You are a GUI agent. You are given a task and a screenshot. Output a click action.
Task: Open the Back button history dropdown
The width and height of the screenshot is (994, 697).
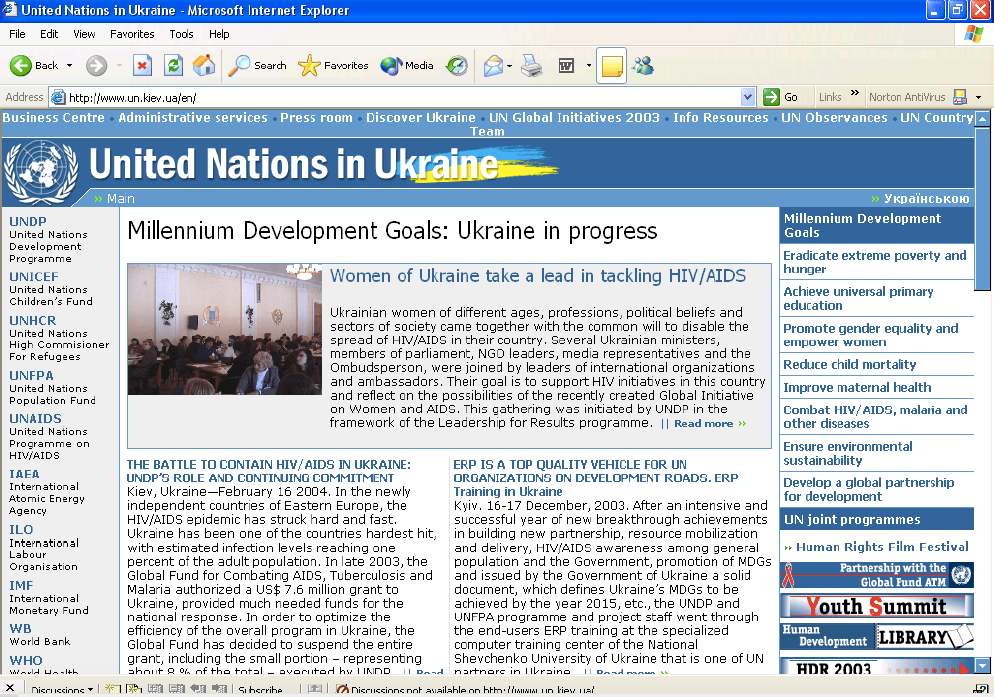(70, 66)
